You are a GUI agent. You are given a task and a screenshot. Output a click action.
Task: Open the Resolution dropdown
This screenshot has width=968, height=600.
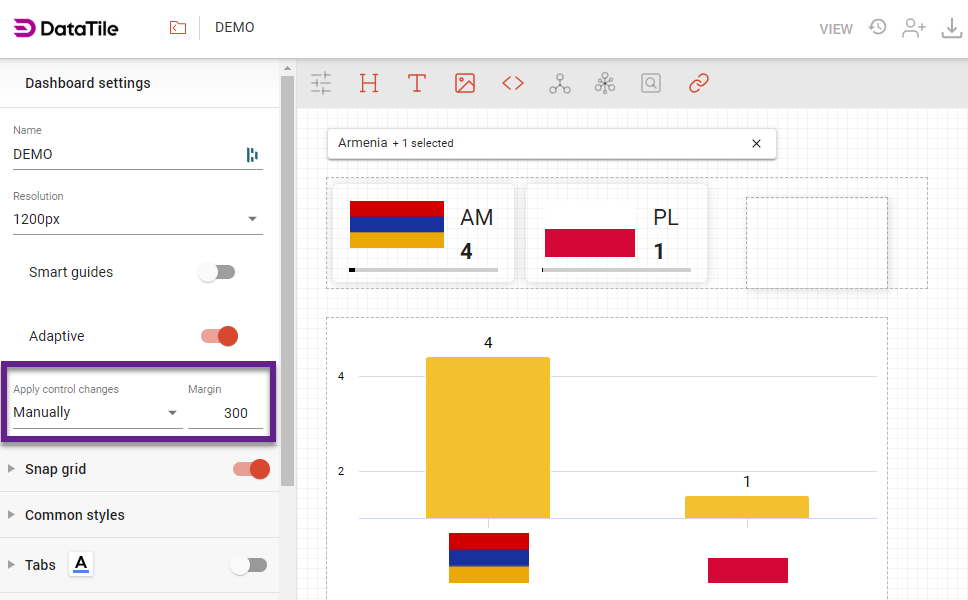[137, 219]
